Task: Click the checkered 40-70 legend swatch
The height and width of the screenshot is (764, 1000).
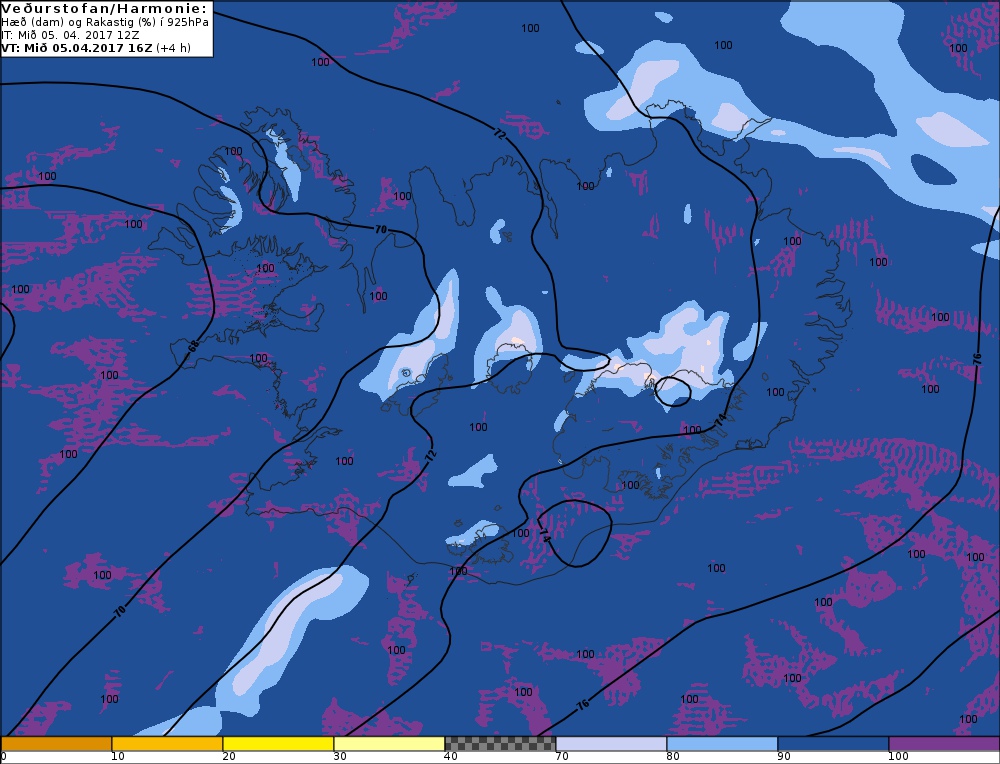Action: (x=500, y=743)
